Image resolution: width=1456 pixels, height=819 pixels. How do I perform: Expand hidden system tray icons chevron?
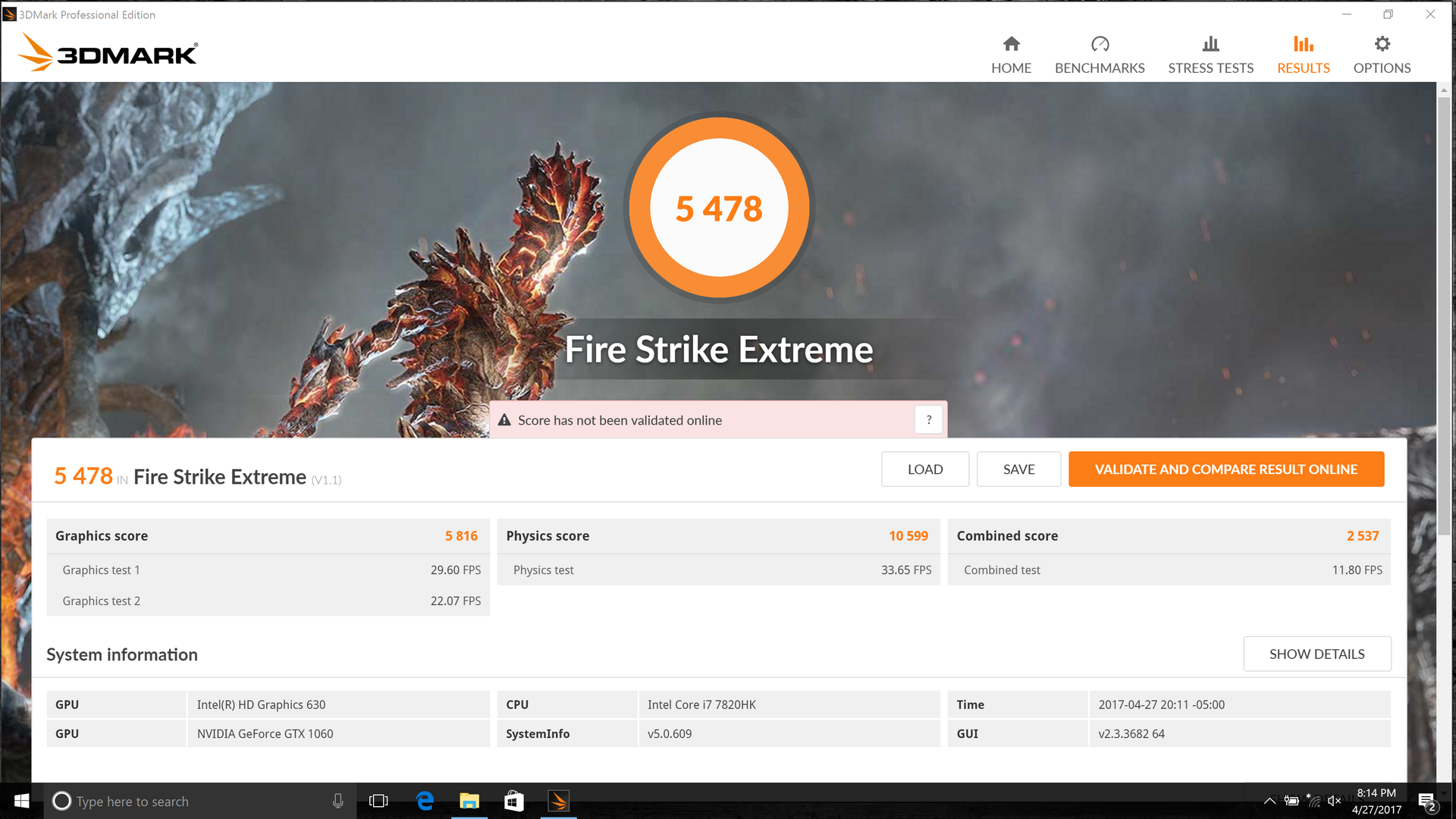[x=1269, y=801]
